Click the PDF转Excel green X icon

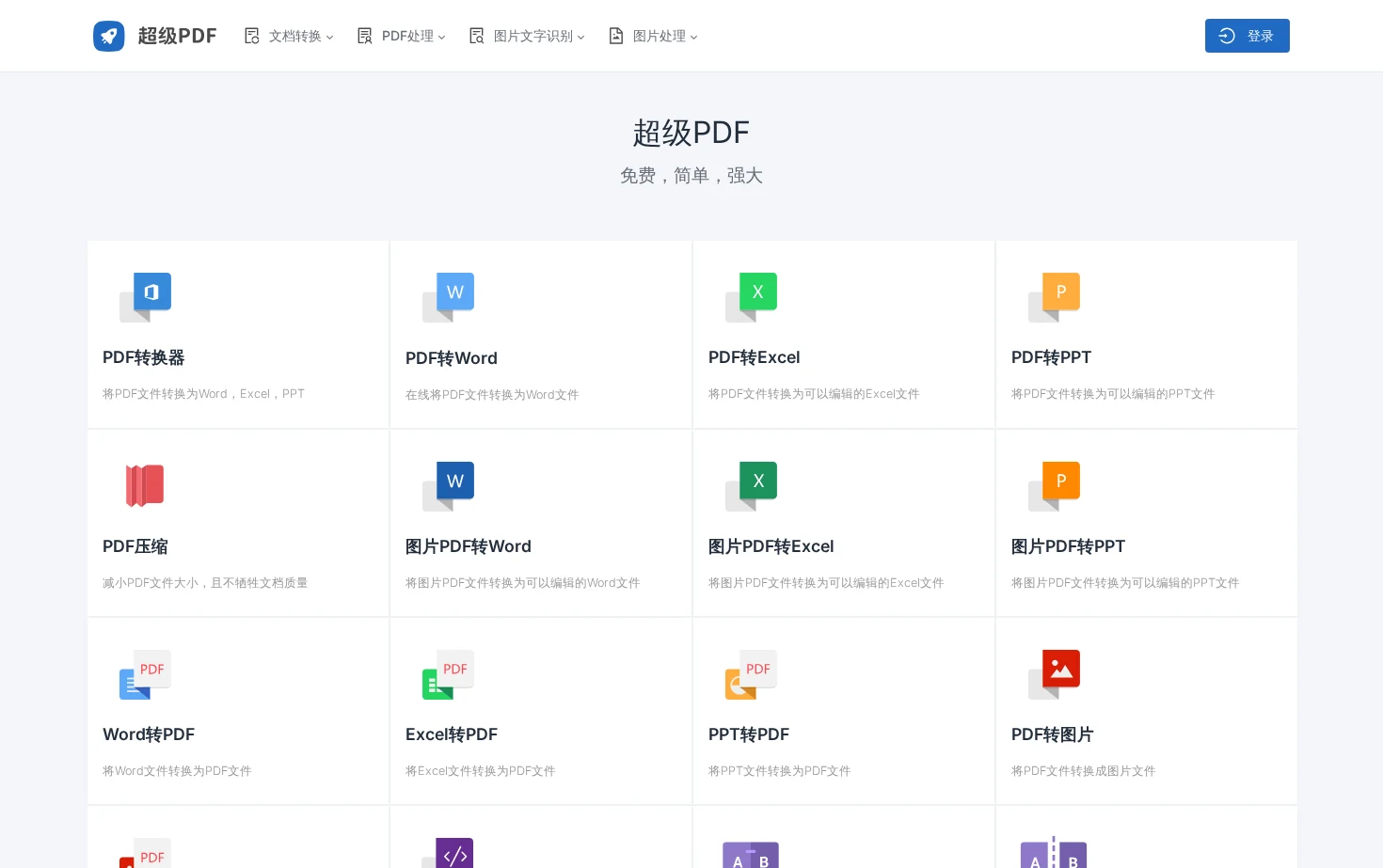[751, 297]
